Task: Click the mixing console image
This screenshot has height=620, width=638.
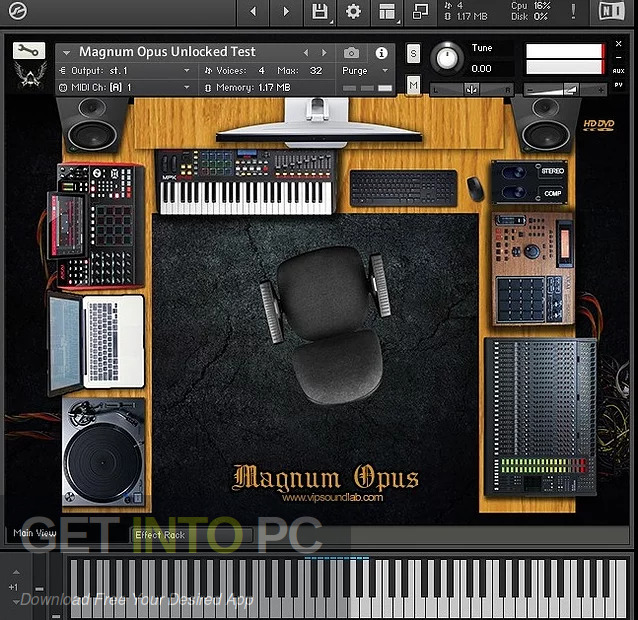Action: [x=541, y=417]
